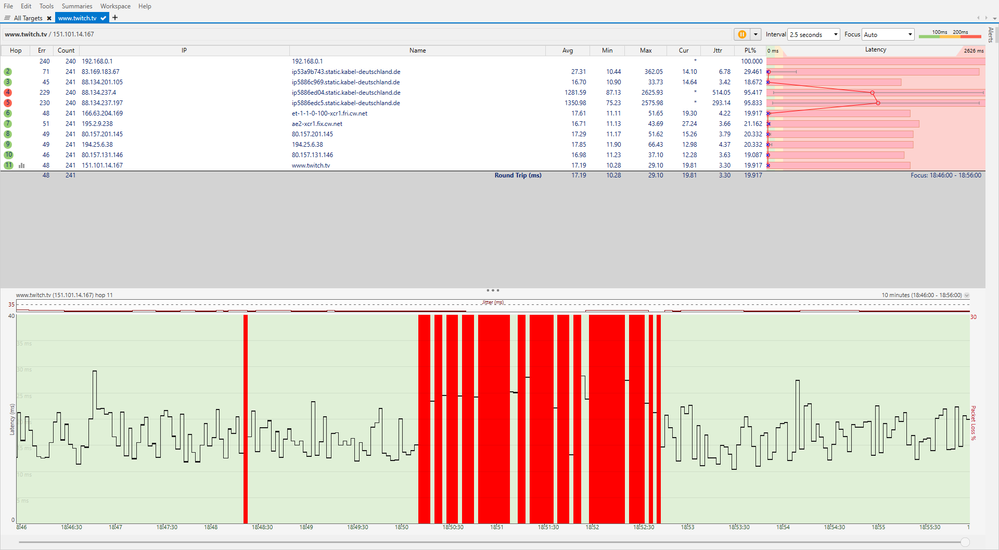
Task: Open the Interval dropdown showing 2.5 seconds
Action: click(813, 34)
